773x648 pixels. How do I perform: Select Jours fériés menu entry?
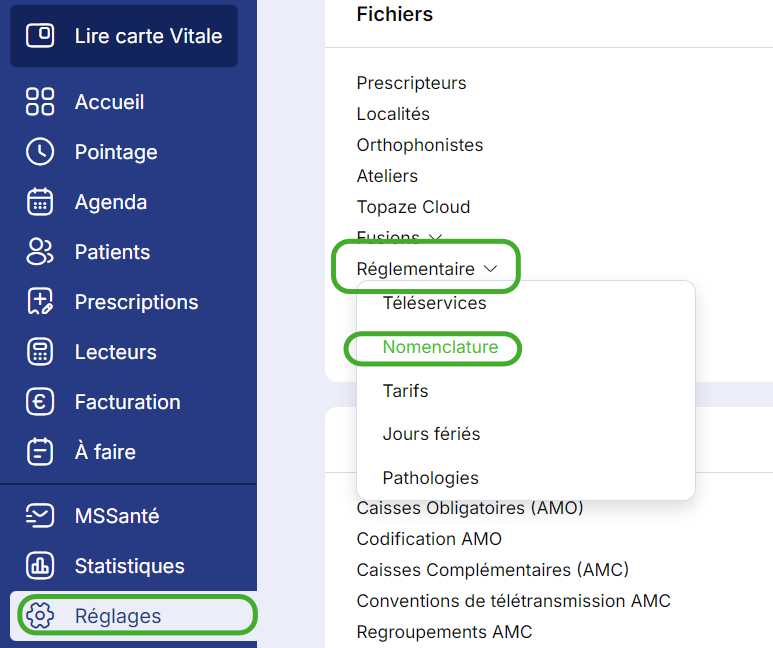click(x=431, y=434)
